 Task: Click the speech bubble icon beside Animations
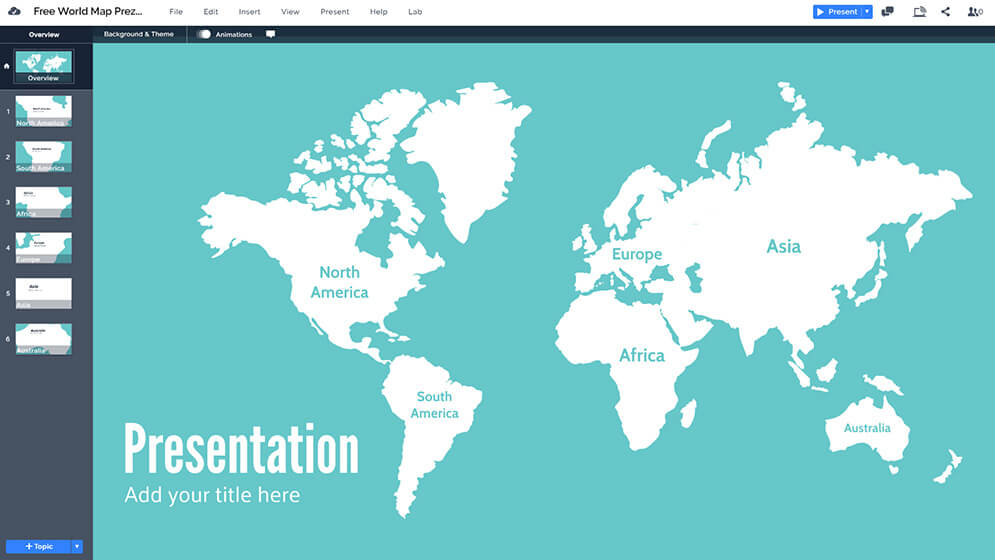[270, 34]
